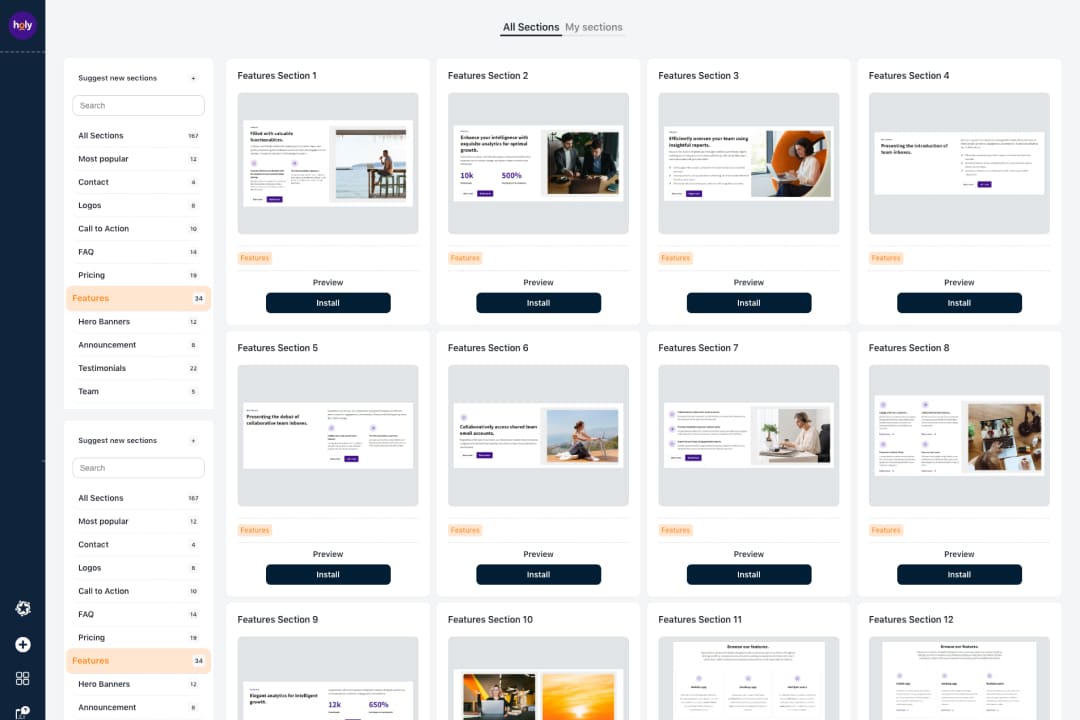Select 'Most popular' in the upper category list
Screen dimensions: 1080x720
138,159
